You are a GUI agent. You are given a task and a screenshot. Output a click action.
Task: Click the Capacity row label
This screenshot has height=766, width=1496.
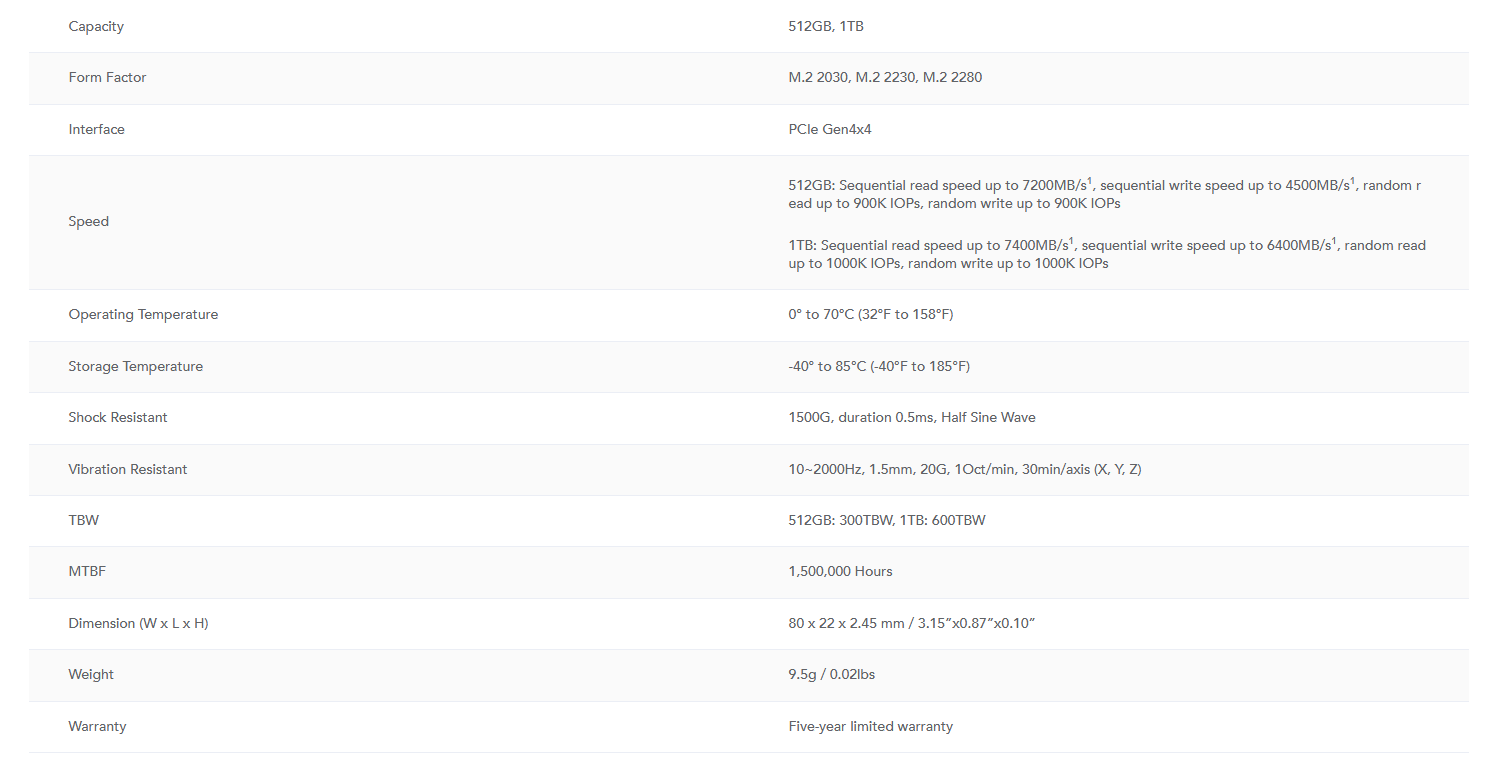(x=96, y=26)
